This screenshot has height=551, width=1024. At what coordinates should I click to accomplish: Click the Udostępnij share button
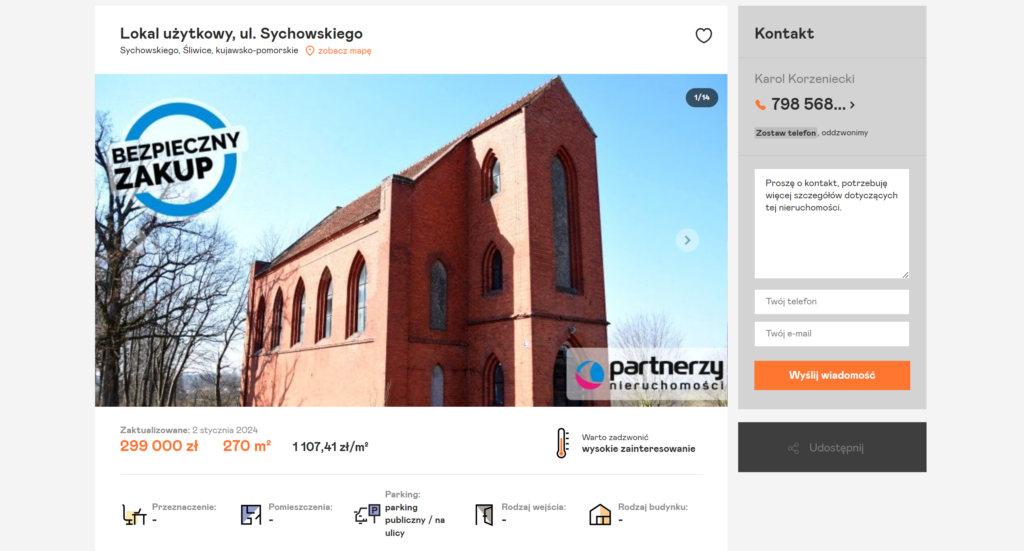(832, 447)
